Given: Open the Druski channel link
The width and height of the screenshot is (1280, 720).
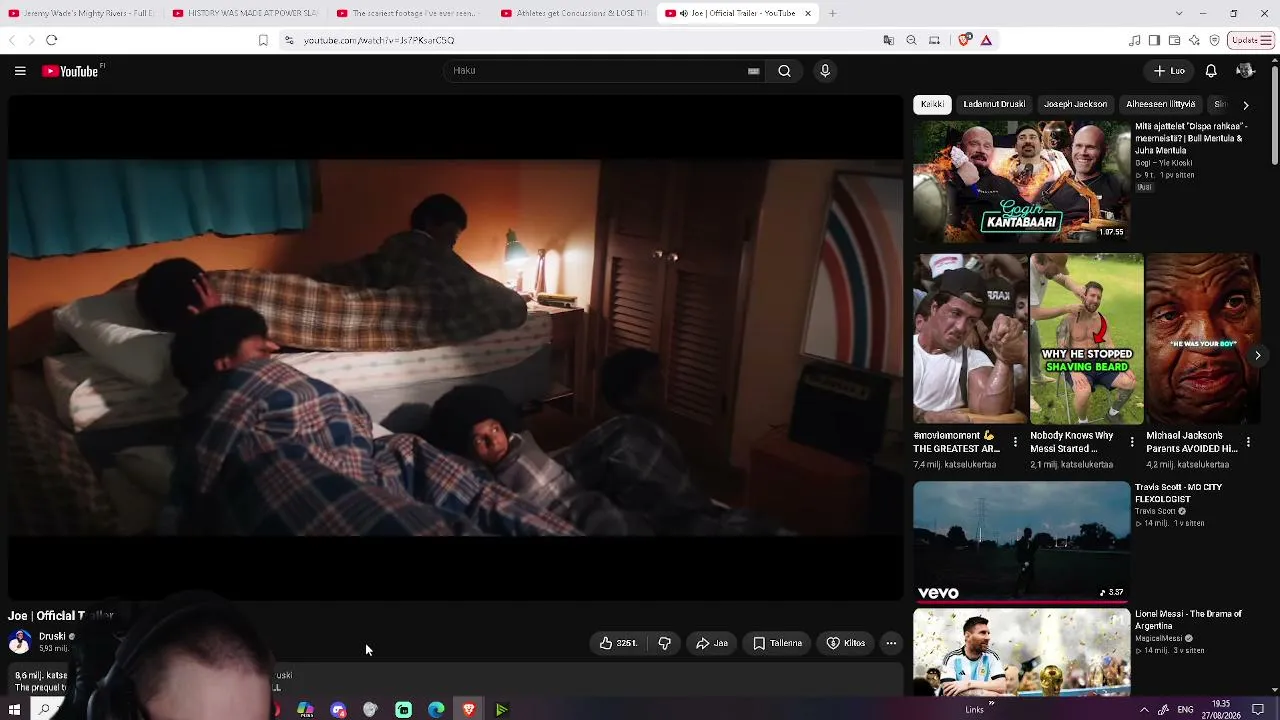Looking at the screenshot, I should [52, 636].
